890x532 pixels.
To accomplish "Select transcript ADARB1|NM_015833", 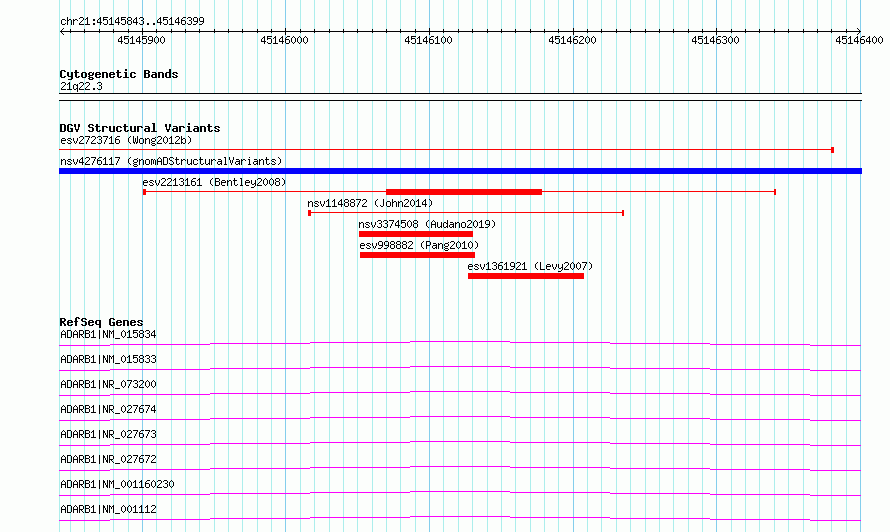I will (108, 359).
